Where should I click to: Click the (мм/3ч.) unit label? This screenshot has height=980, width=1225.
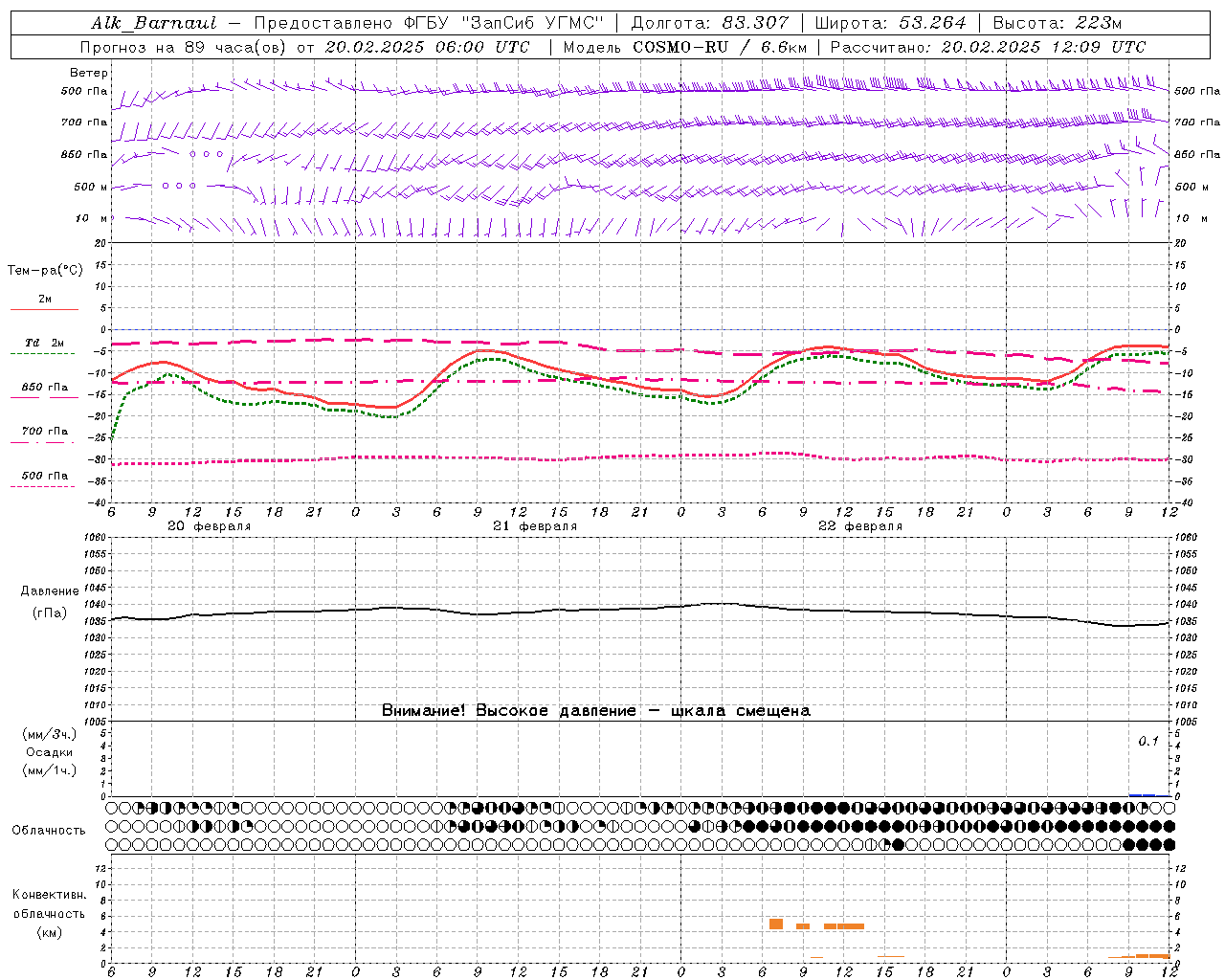[50, 735]
